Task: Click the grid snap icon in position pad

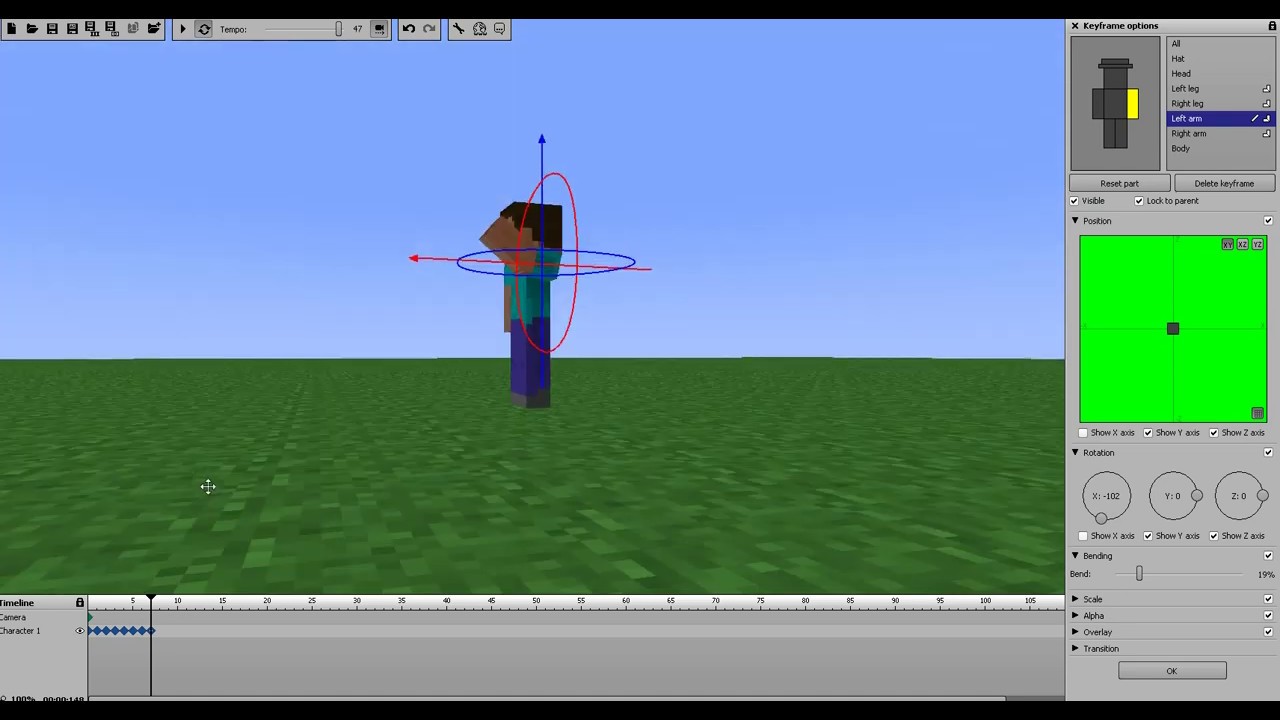Action: tap(1257, 414)
